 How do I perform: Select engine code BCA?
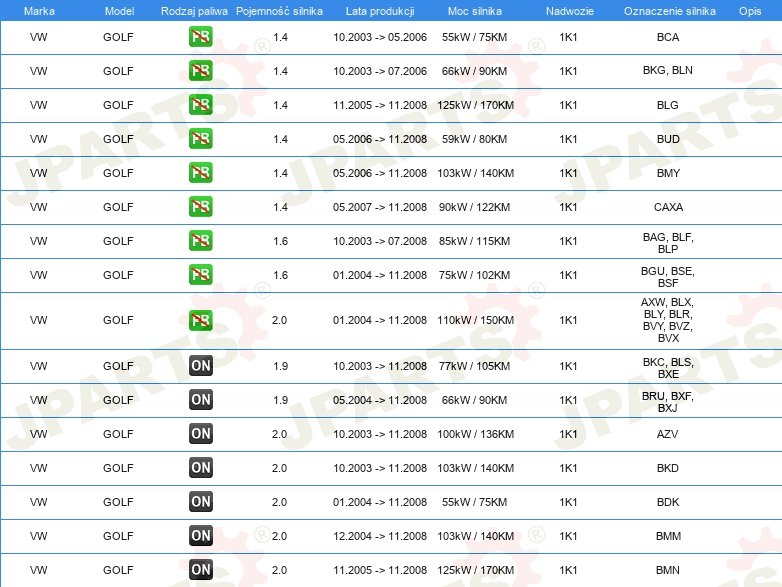point(668,37)
